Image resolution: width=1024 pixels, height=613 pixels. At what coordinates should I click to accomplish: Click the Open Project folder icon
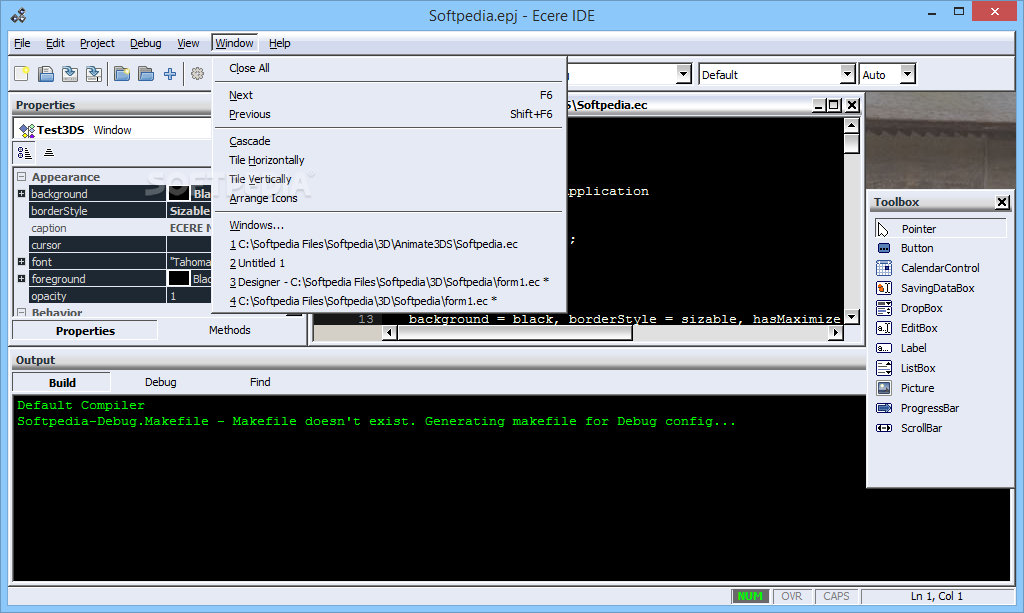pyautogui.click(x=146, y=74)
